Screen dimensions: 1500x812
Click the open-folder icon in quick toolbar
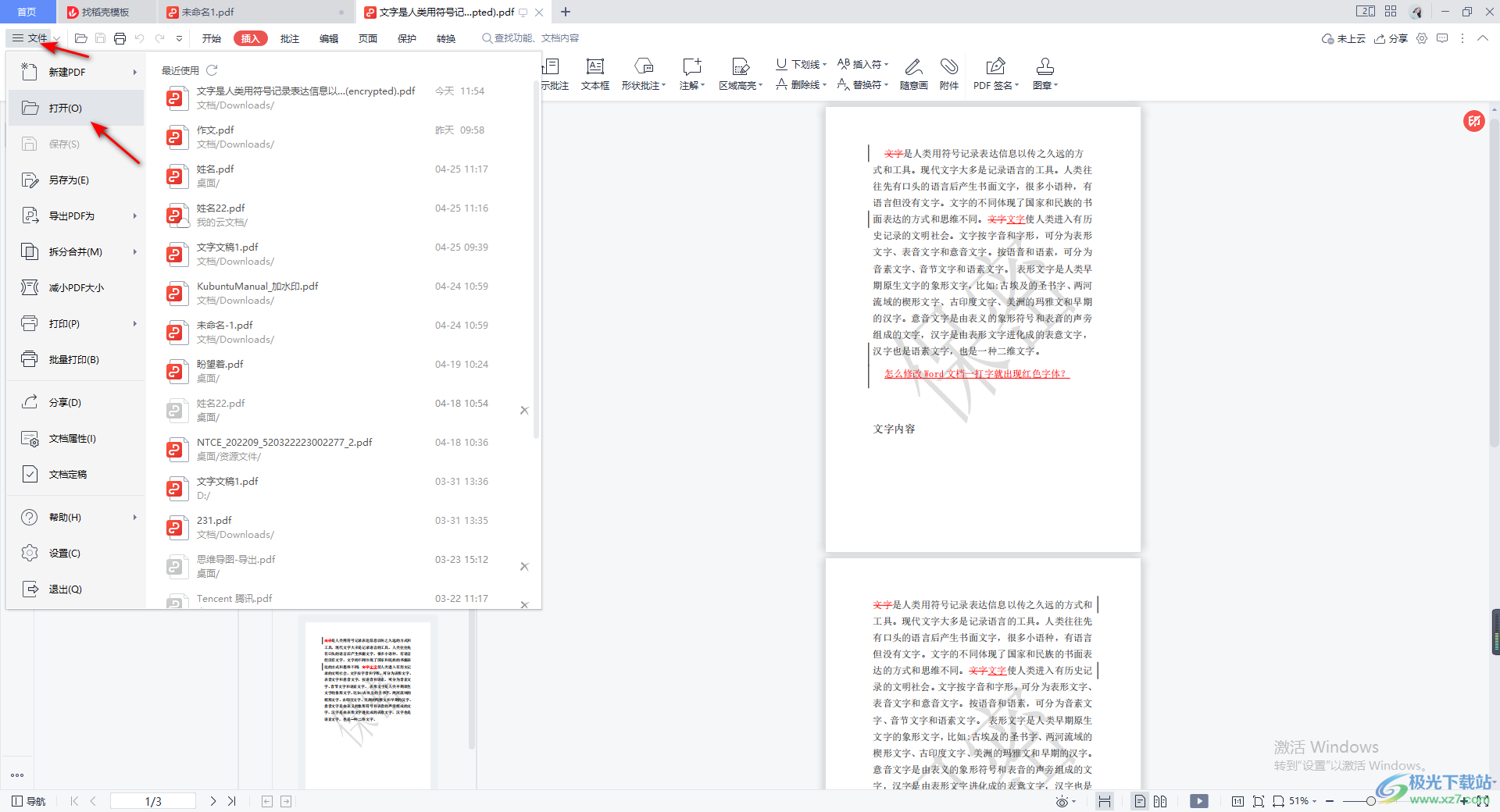(x=80, y=38)
